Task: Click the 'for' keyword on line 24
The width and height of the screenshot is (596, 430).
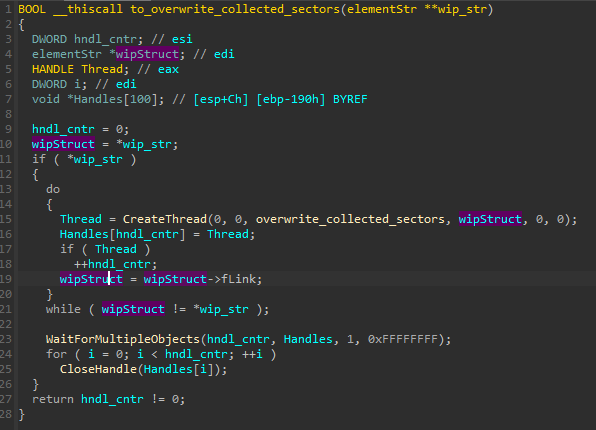Action: [56, 354]
